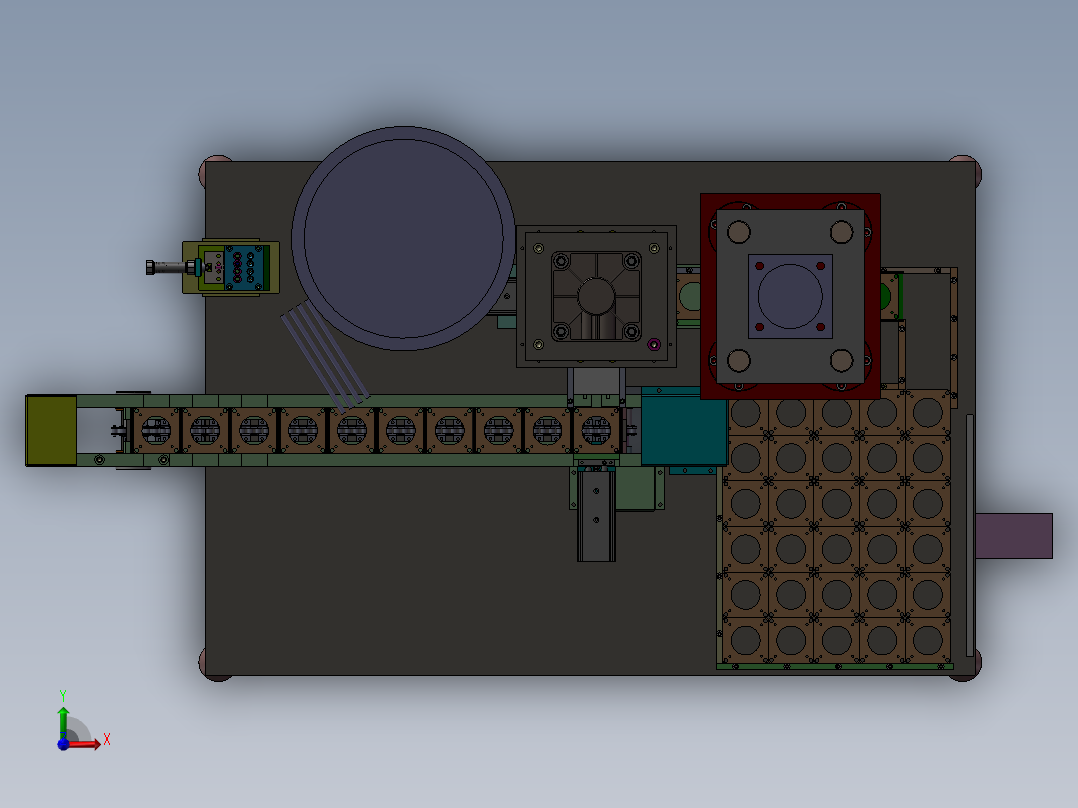Image resolution: width=1078 pixels, height=808 pixels.
Task: Click the blue Z axis ball of triad
Action: pyautogui.click(x=63, y=744)
